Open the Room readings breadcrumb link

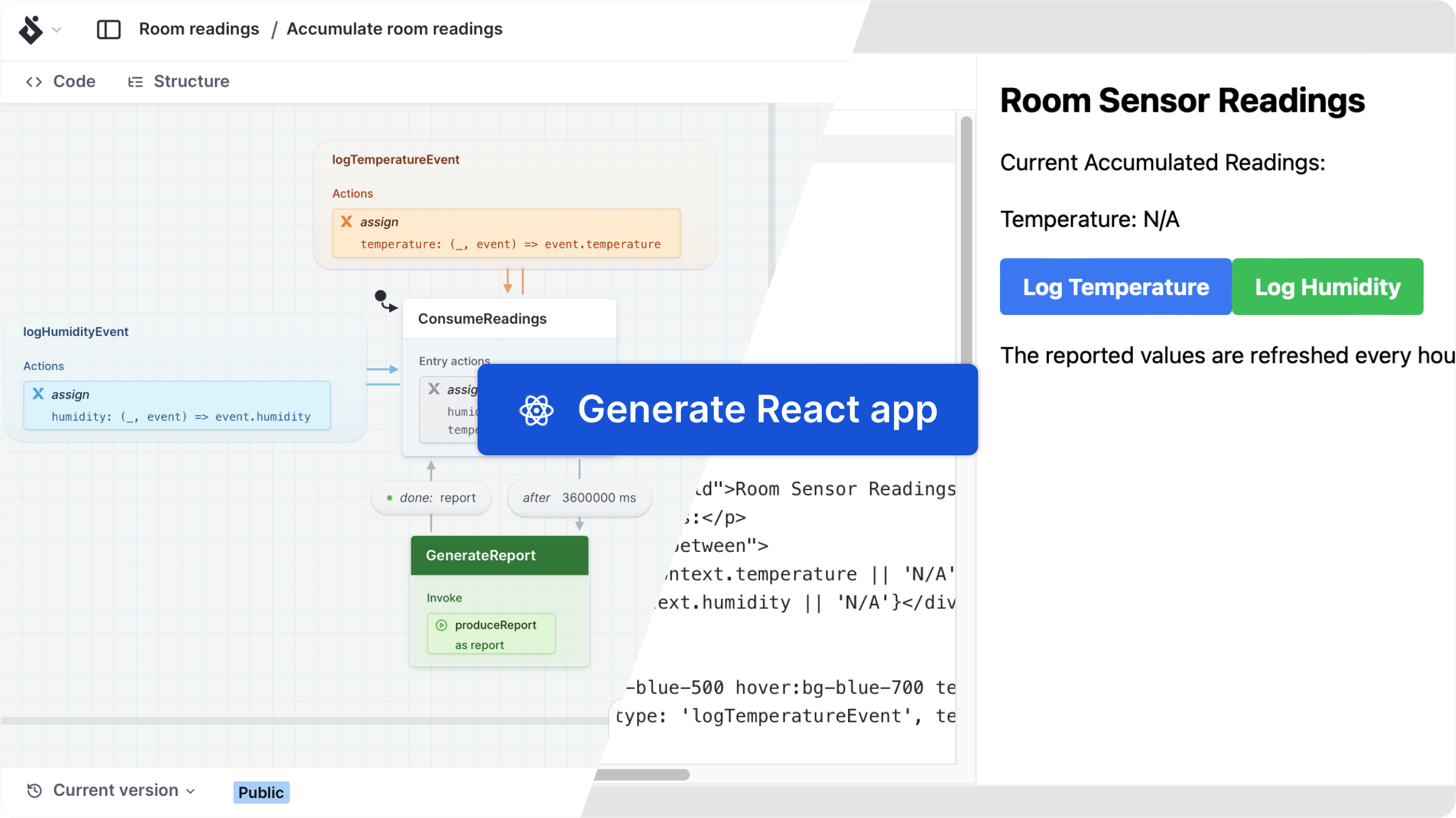[200, 29]
